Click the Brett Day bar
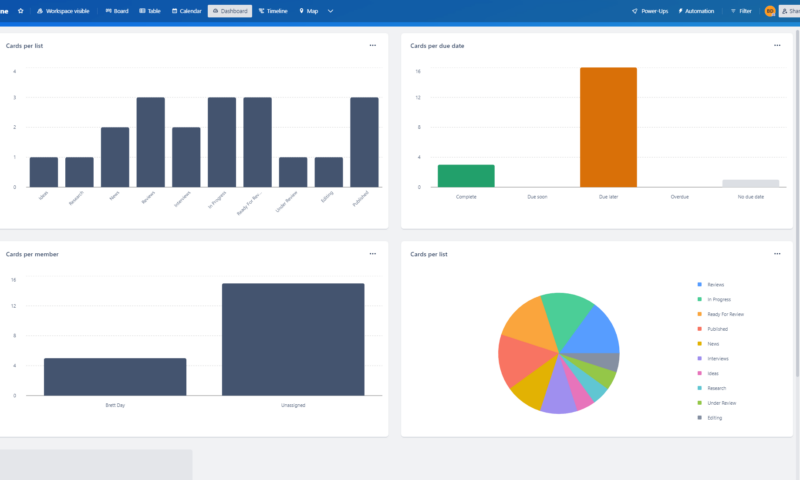 [x=115, y=376]
